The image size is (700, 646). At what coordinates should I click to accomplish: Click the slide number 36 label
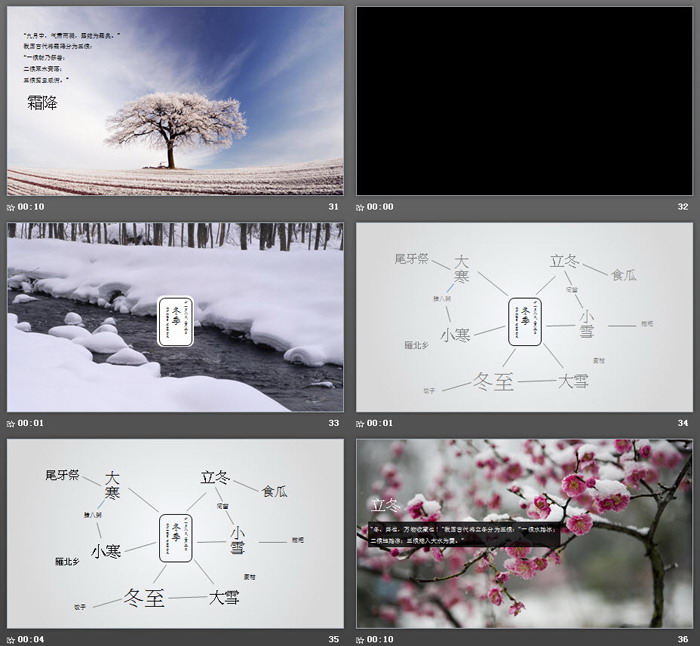[683, 639]
